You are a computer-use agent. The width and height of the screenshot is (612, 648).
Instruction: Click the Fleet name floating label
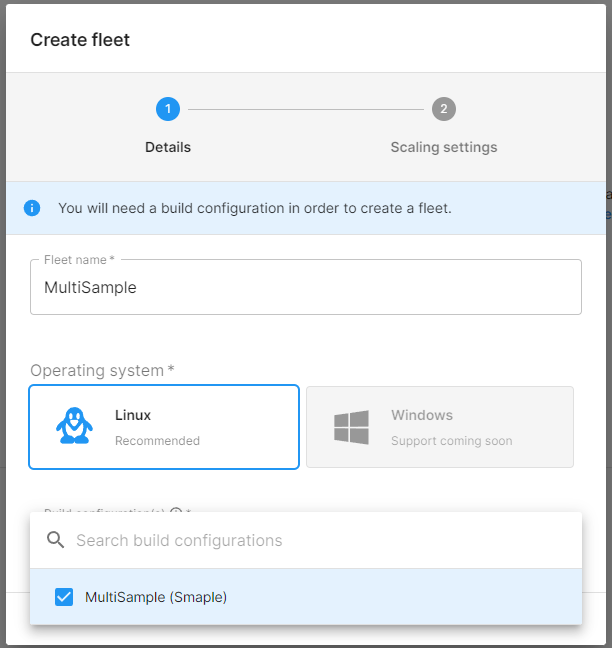click(x=79, y=260)
